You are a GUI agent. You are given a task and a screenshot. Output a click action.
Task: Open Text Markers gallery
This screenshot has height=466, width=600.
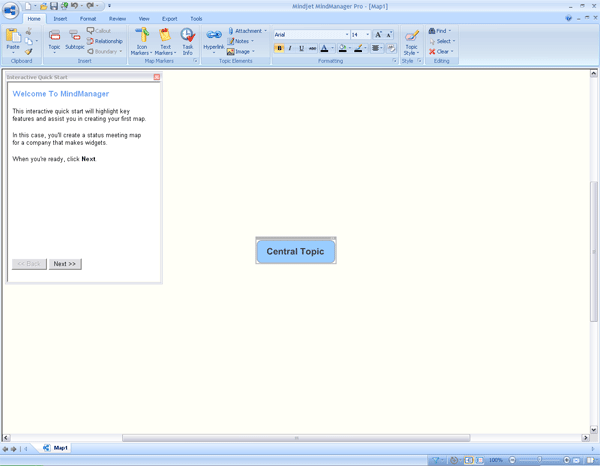[165, 41]
